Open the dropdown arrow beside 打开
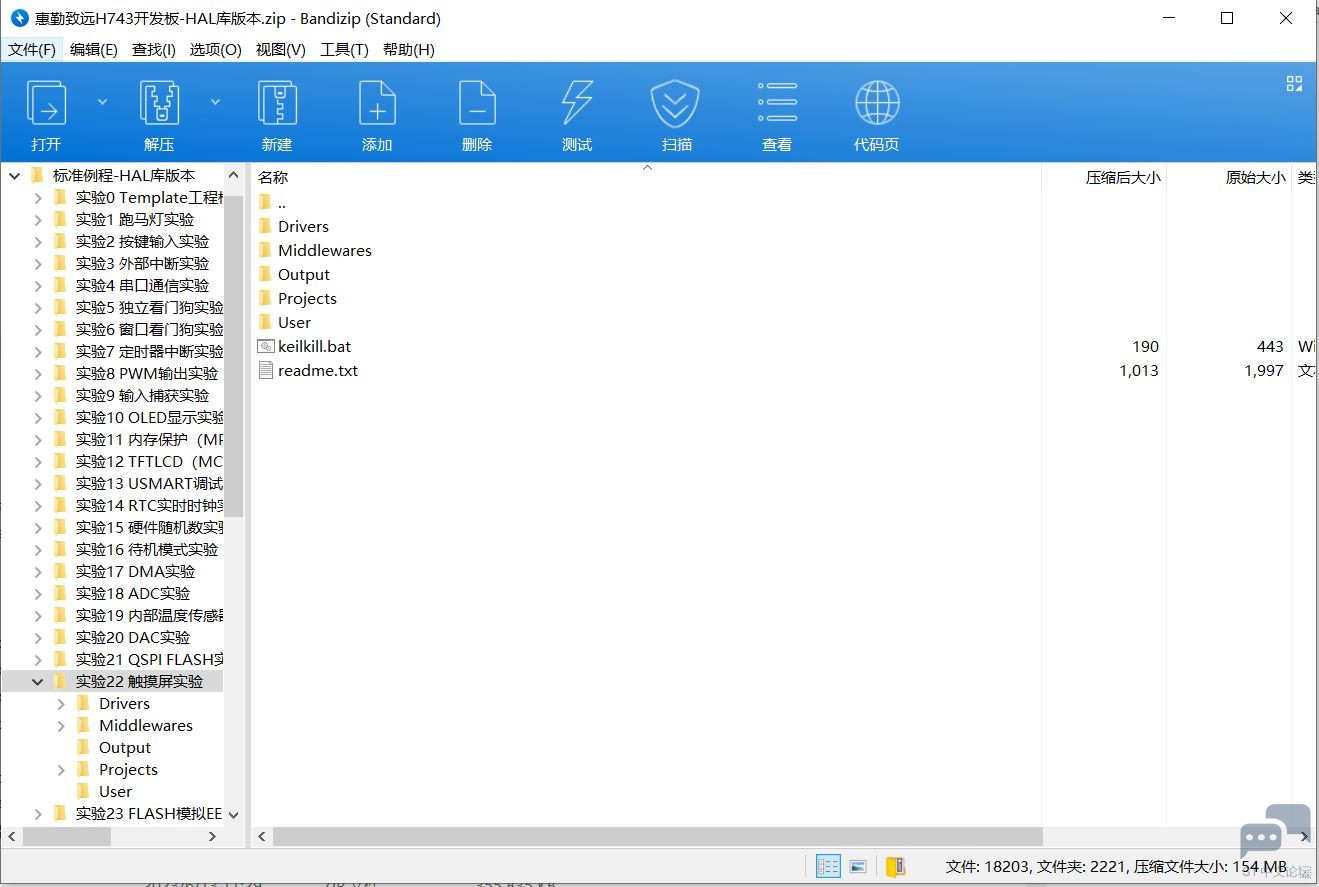The height and width of the screenshot is (887, 1319). click(102, 101)
